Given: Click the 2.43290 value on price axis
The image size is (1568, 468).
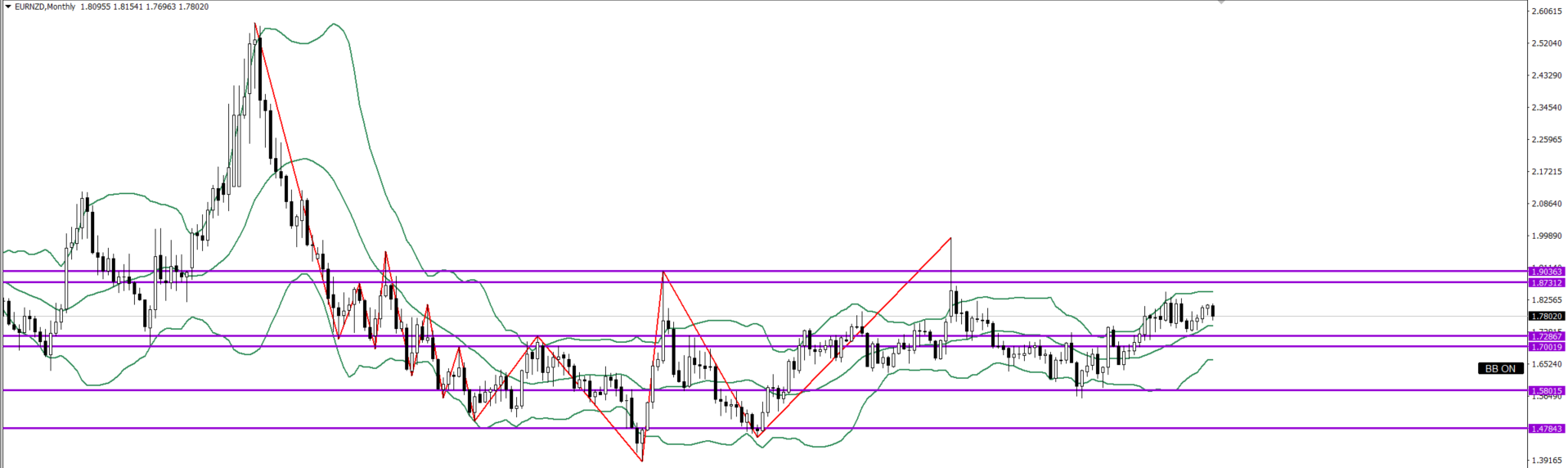Looking at the screenshot, I should click(1548, 75).
